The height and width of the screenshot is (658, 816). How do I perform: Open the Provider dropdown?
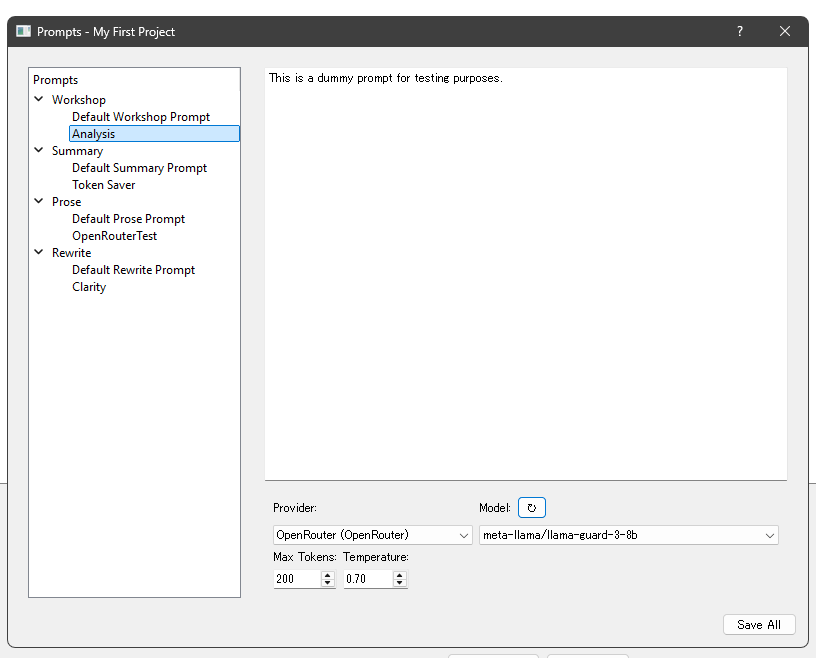pyautogui.click(x=372, y=535)
